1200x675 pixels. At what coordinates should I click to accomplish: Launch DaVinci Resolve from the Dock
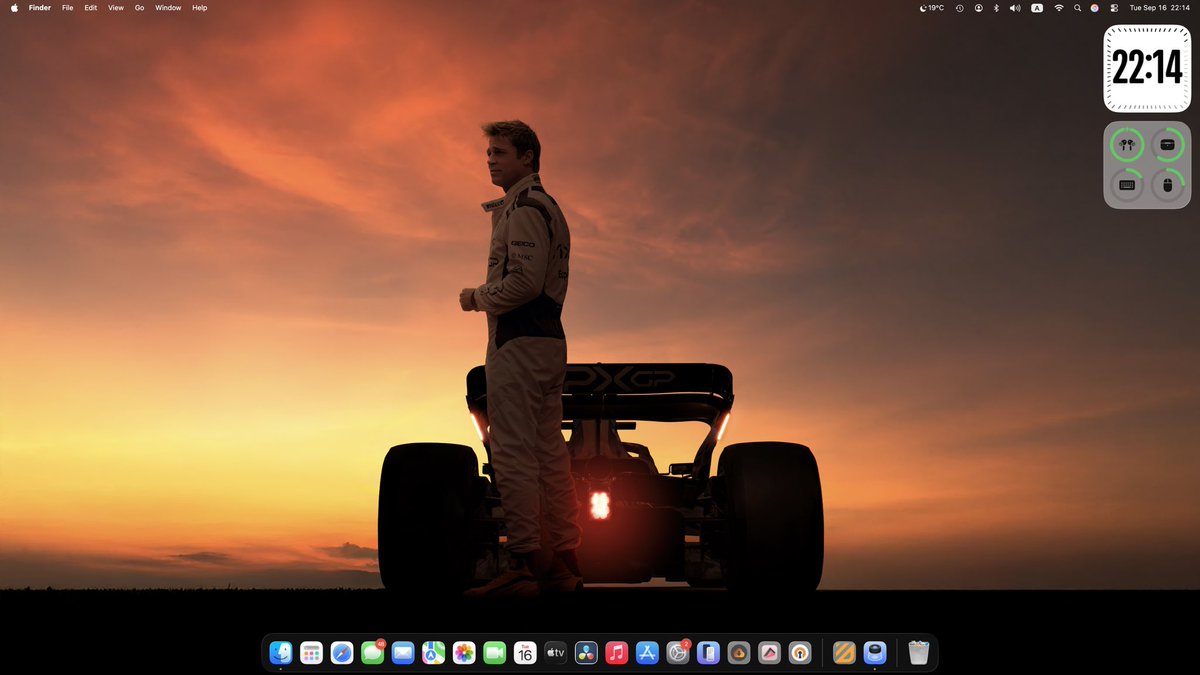586,653
